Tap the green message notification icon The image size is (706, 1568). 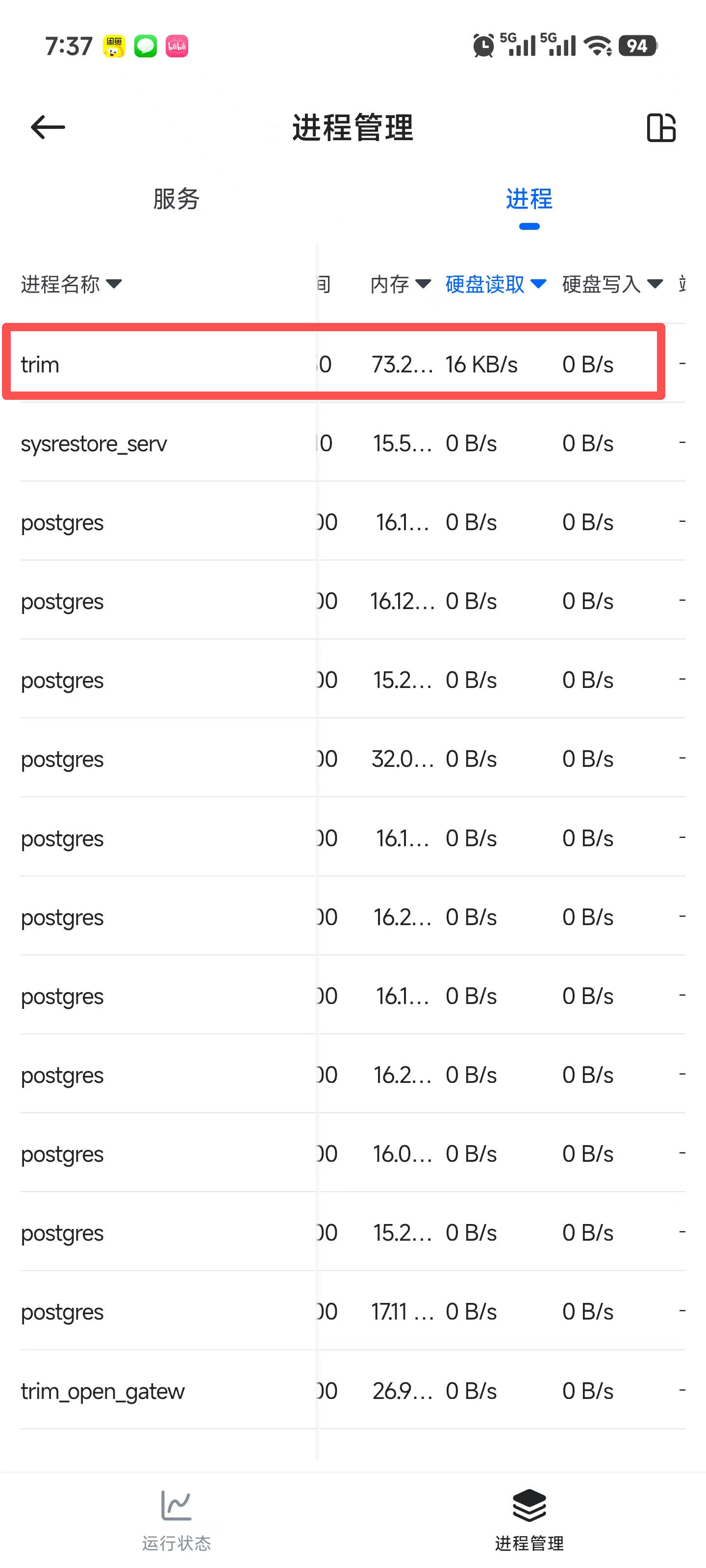(146, 46)
